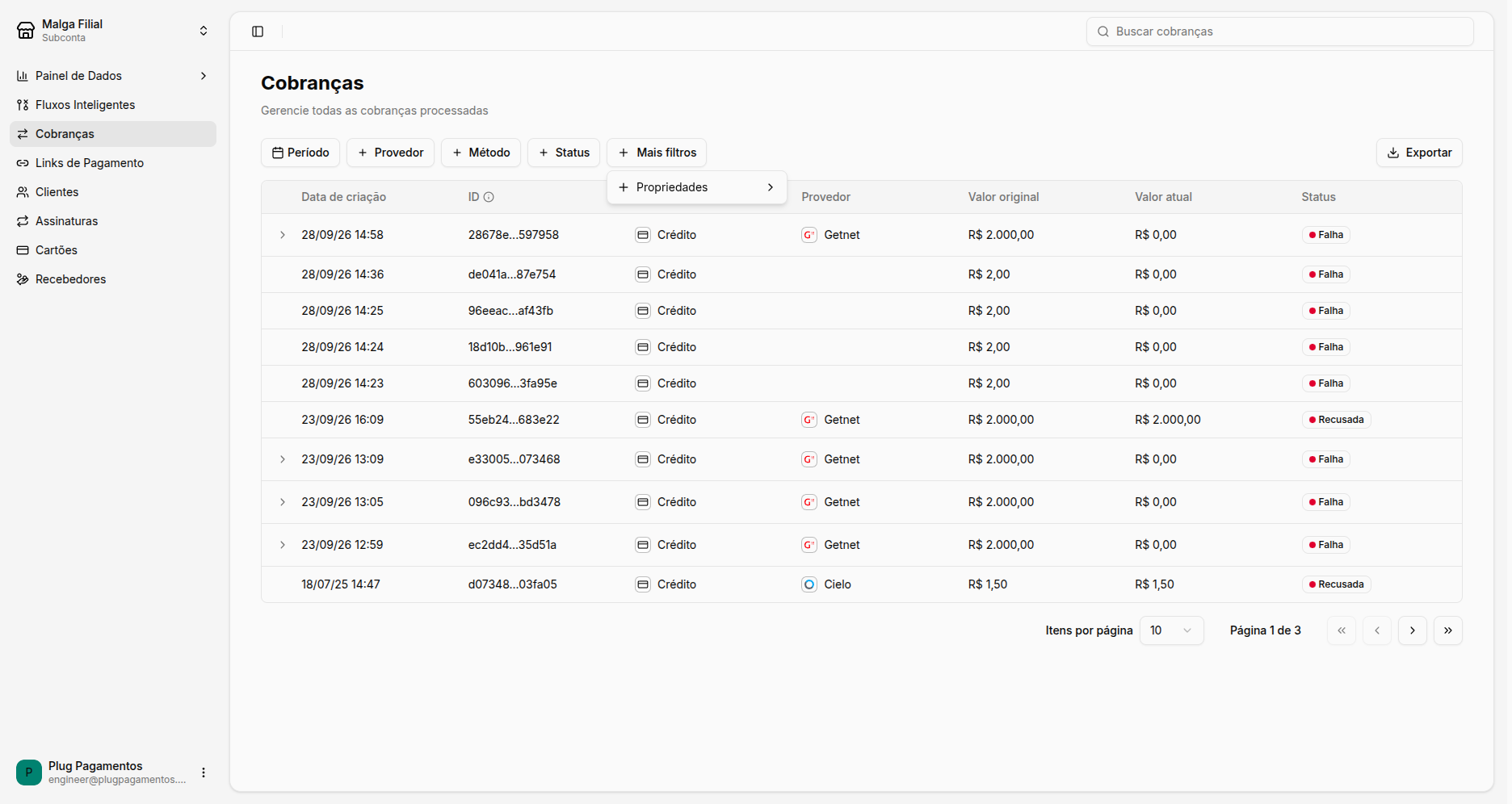1512x804 pixels.
Task: Click the Mais filtros button
Action: pos(657,153)
